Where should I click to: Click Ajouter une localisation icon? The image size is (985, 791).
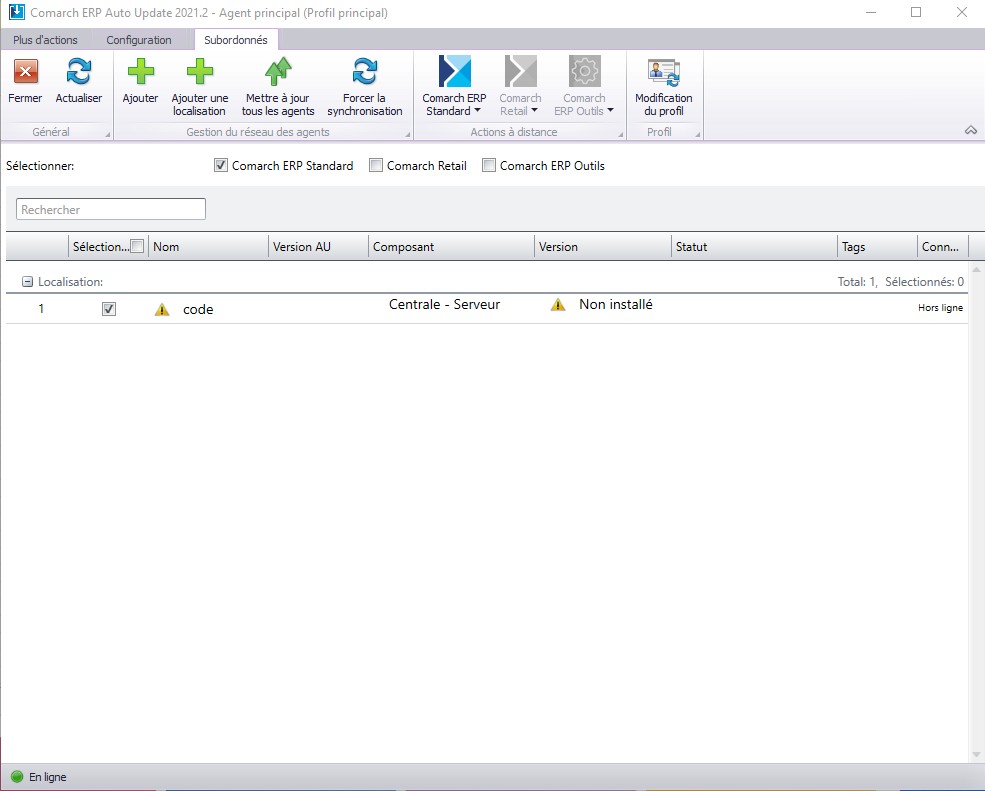(x=200, y=71)
